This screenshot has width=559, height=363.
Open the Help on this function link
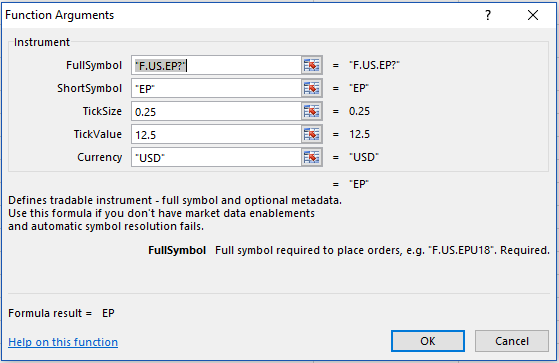(x=63, y=342)
